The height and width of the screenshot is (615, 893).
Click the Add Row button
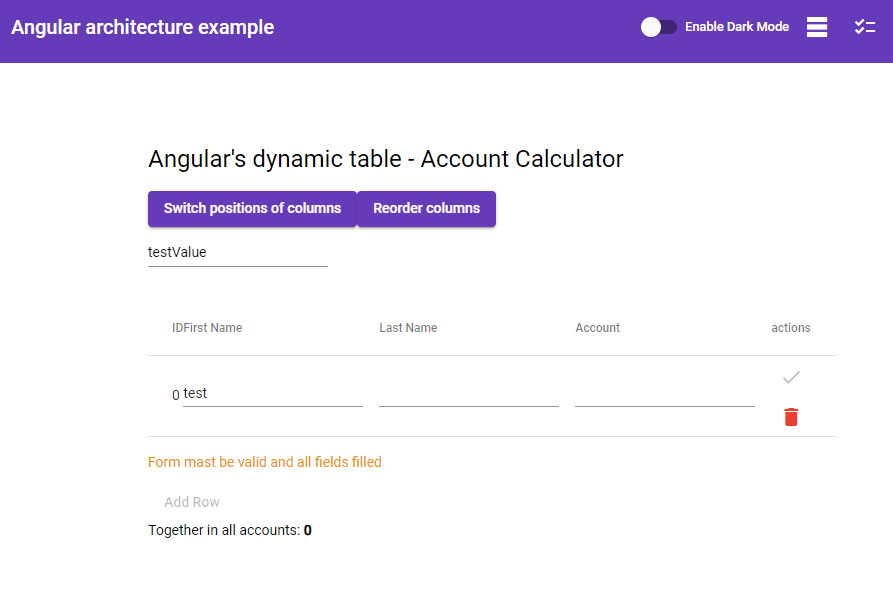pyautogui.click(x=191, y=502)
